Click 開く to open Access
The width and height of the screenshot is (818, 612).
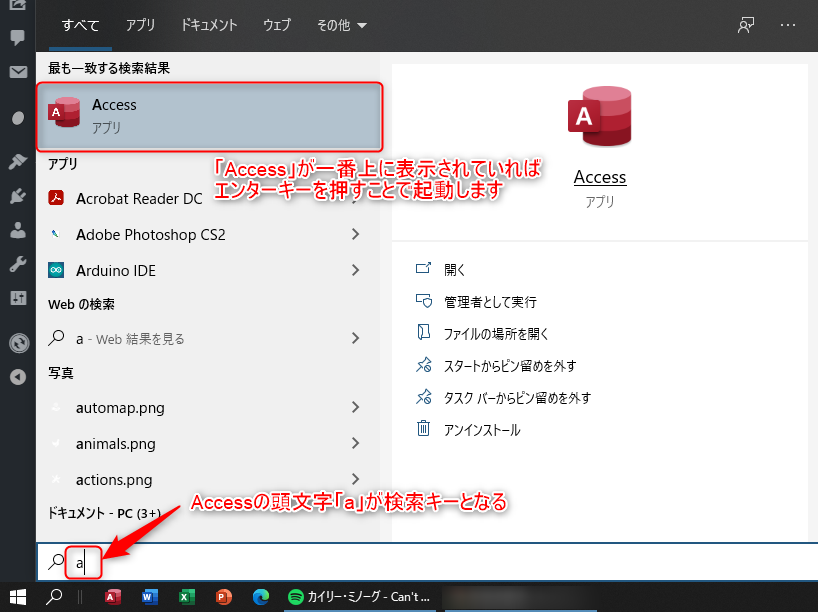[454, 270]
